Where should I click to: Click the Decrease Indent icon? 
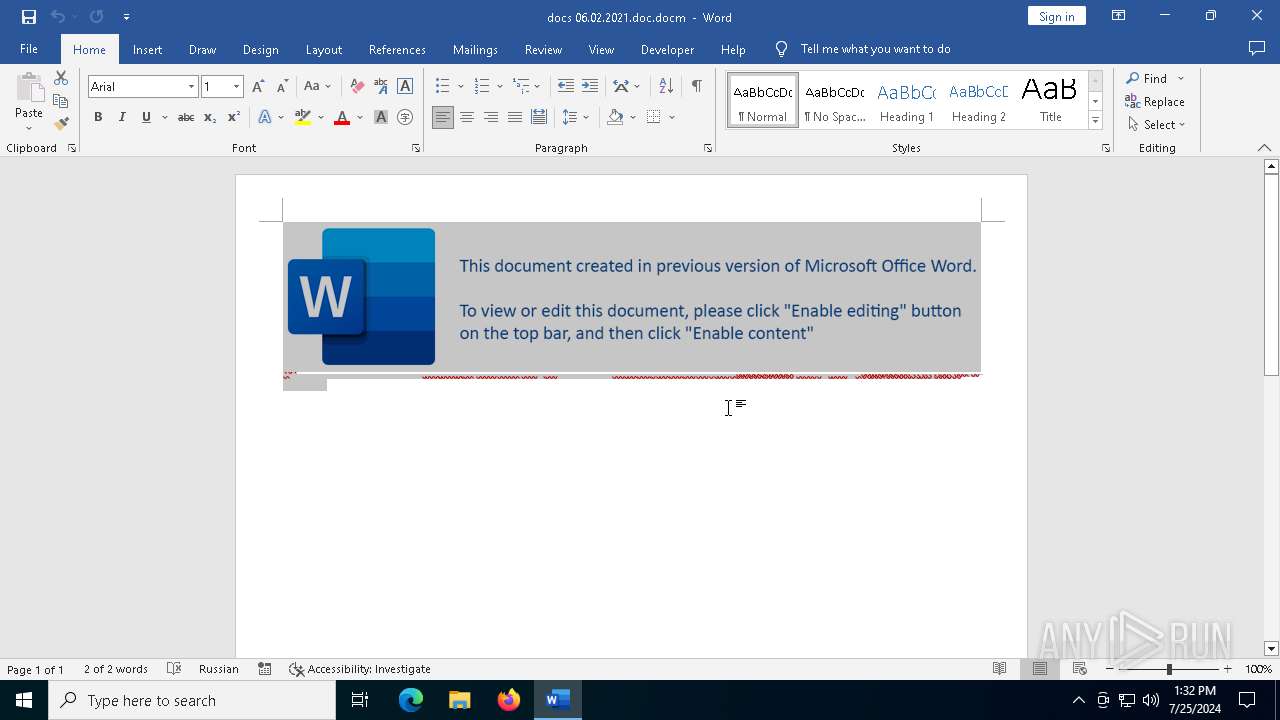click(x=566, y=86)
